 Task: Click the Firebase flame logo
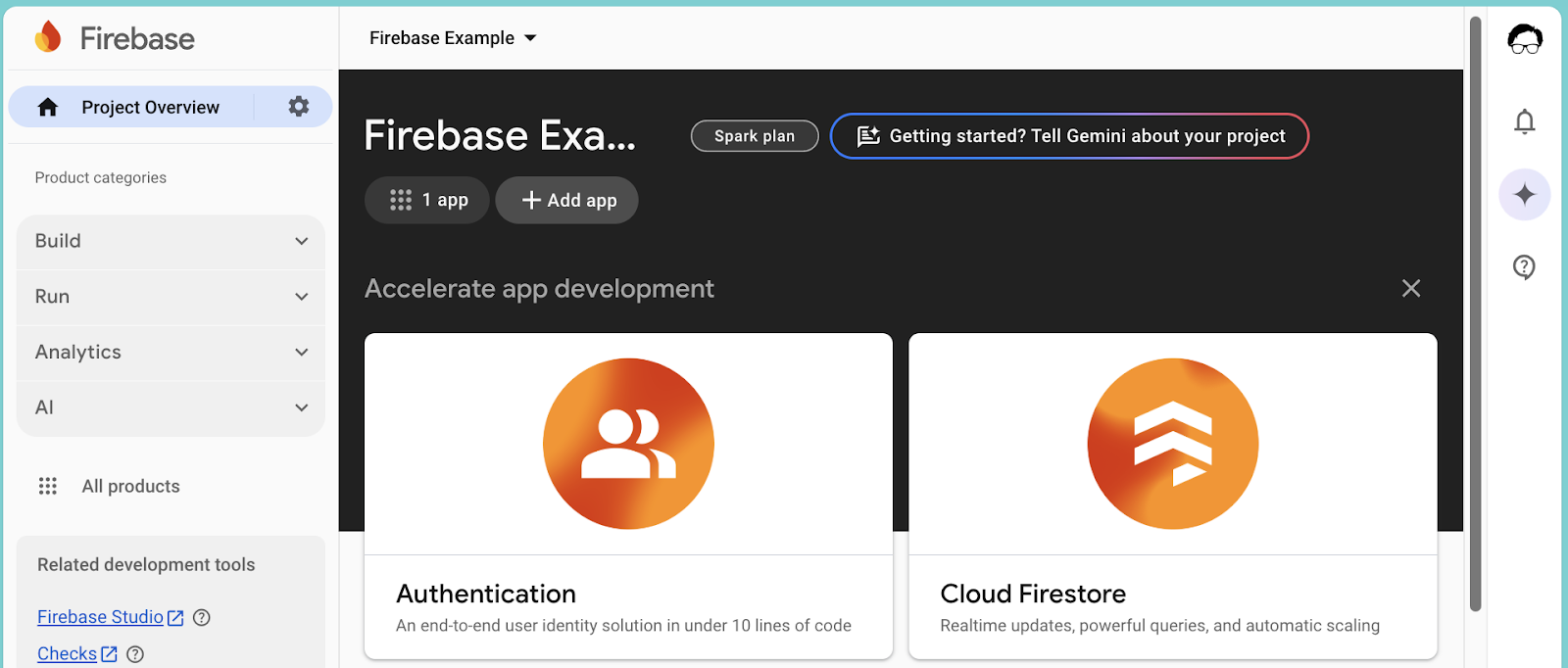48,37
